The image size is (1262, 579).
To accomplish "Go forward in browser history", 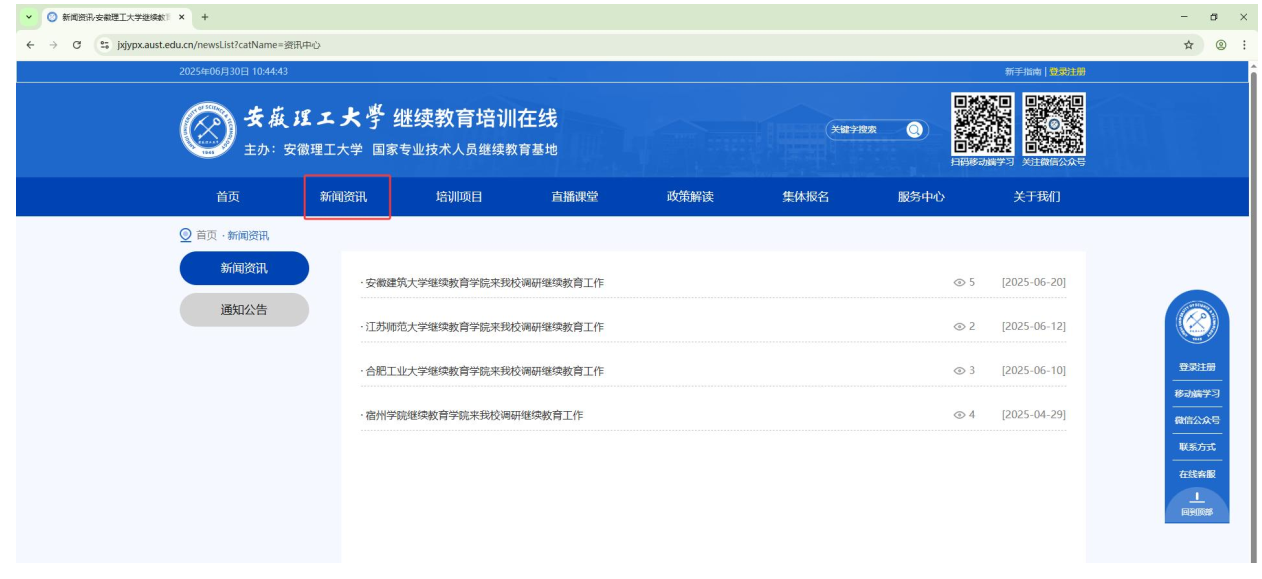I will [x=54, y=45].
